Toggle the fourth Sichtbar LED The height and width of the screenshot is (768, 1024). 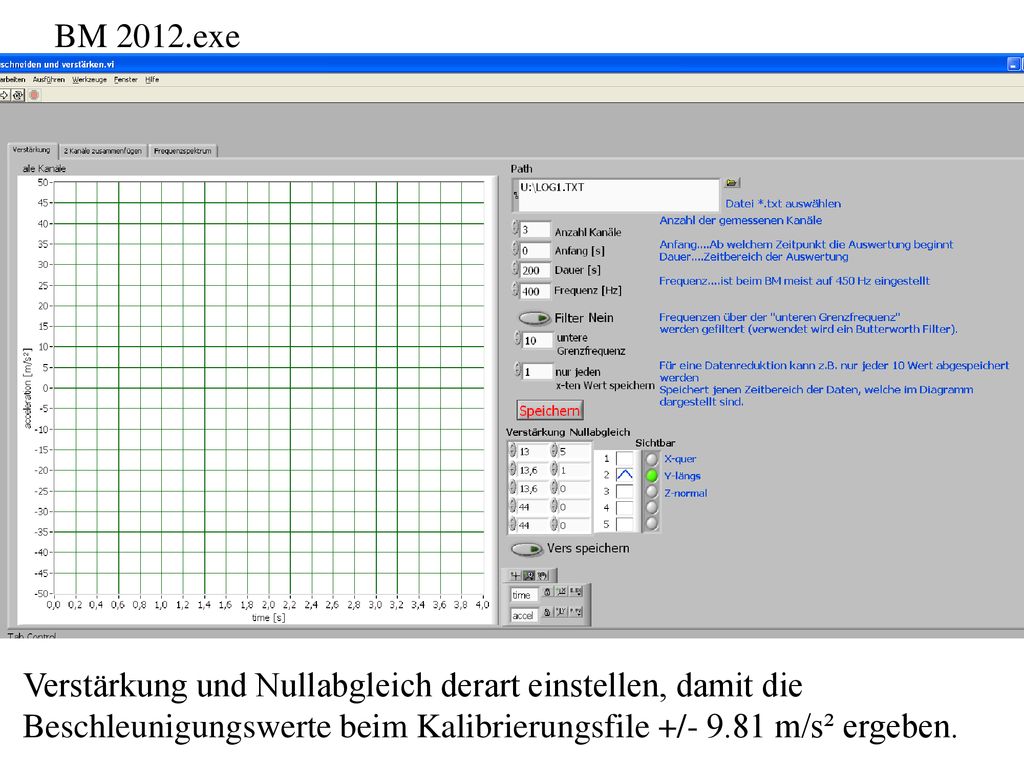pyautogui.click(x=651, y=507)
